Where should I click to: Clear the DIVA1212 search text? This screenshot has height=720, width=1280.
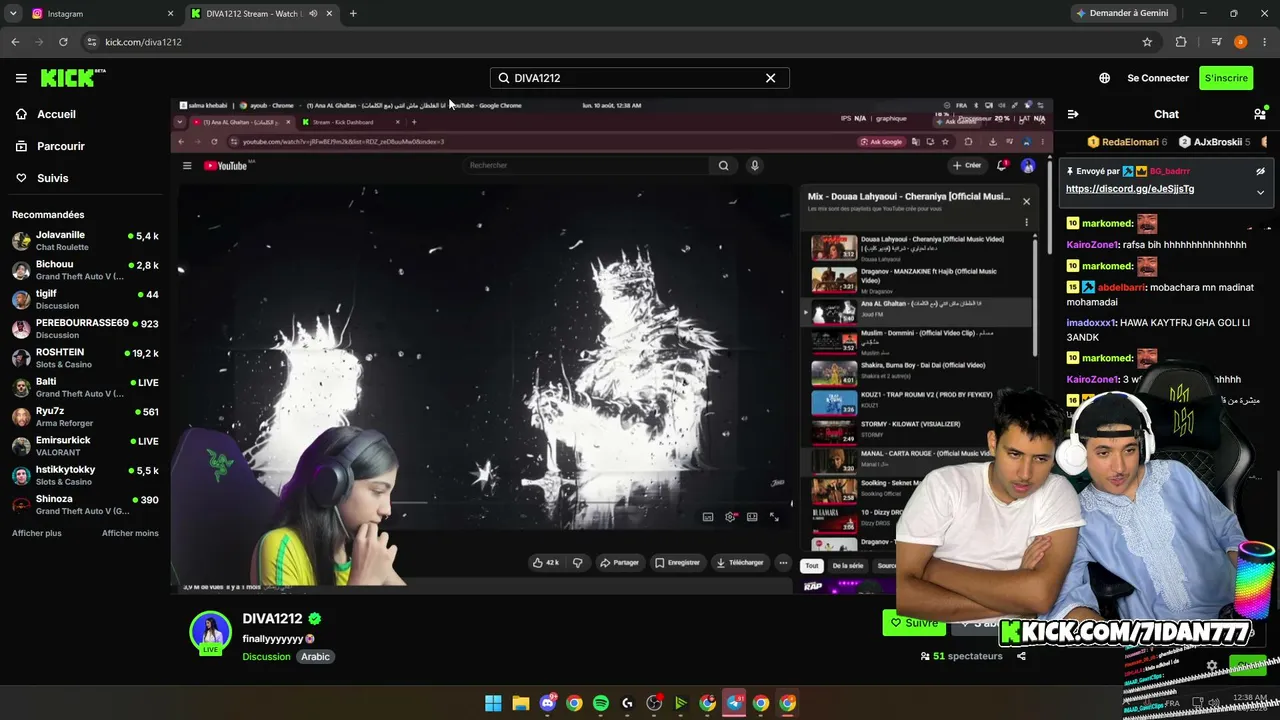(x=770, y=78)
